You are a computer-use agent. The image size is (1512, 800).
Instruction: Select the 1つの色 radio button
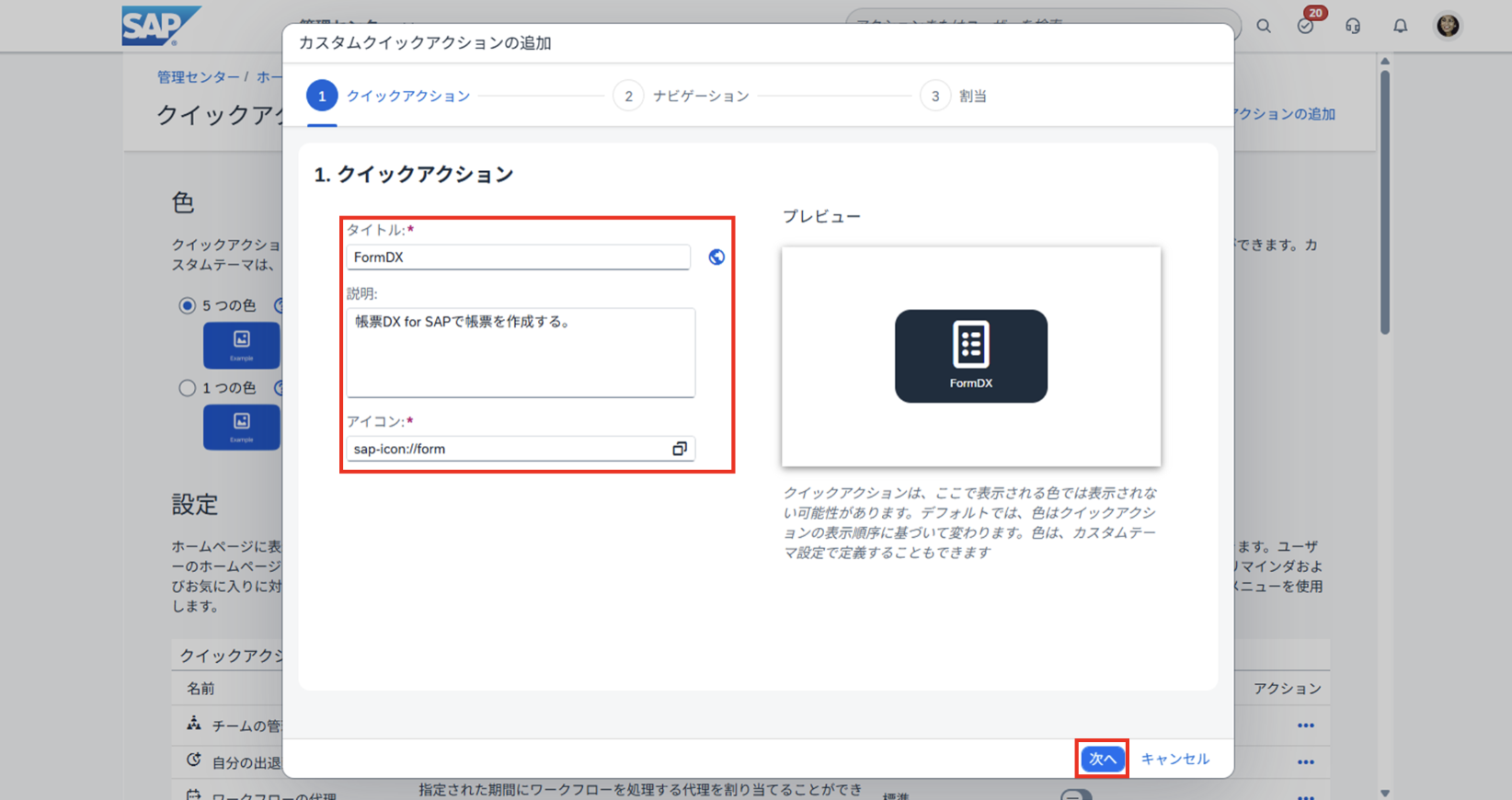pyautogui.click(x=188, y=388)
